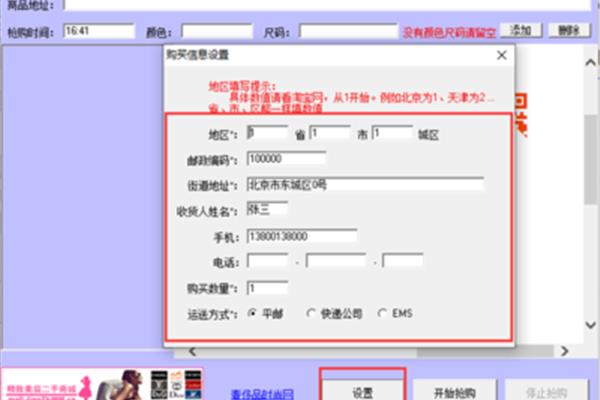600x400 pixels.
Task: Click the 电话 middle number field
Action: point(336,261)
